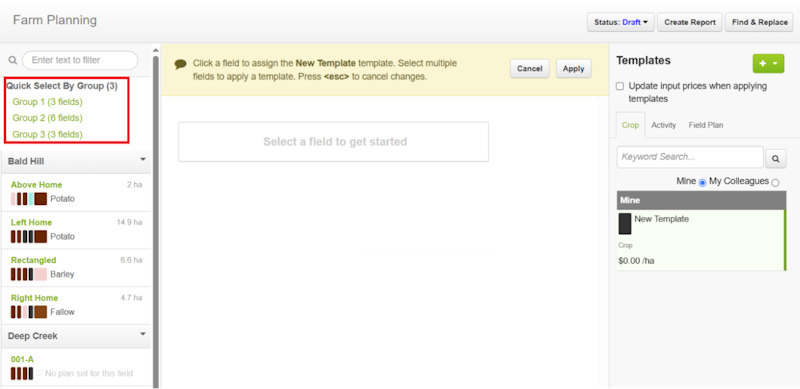Click the magnifier icon beside the field filter
Screen dimensions: 800x389
pyautogui.click(x=13, y=60)
